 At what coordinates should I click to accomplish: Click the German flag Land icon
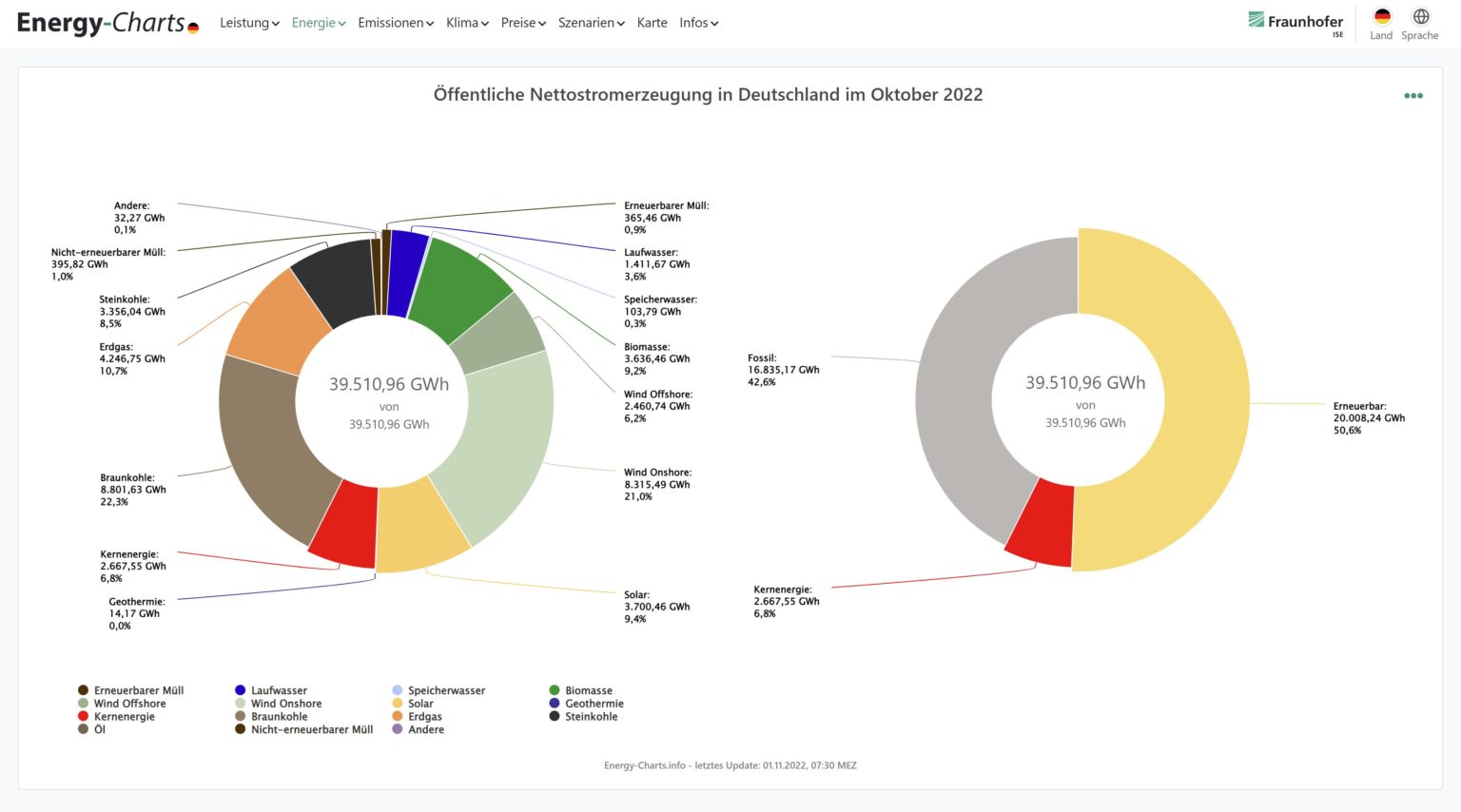(1381, 16)
